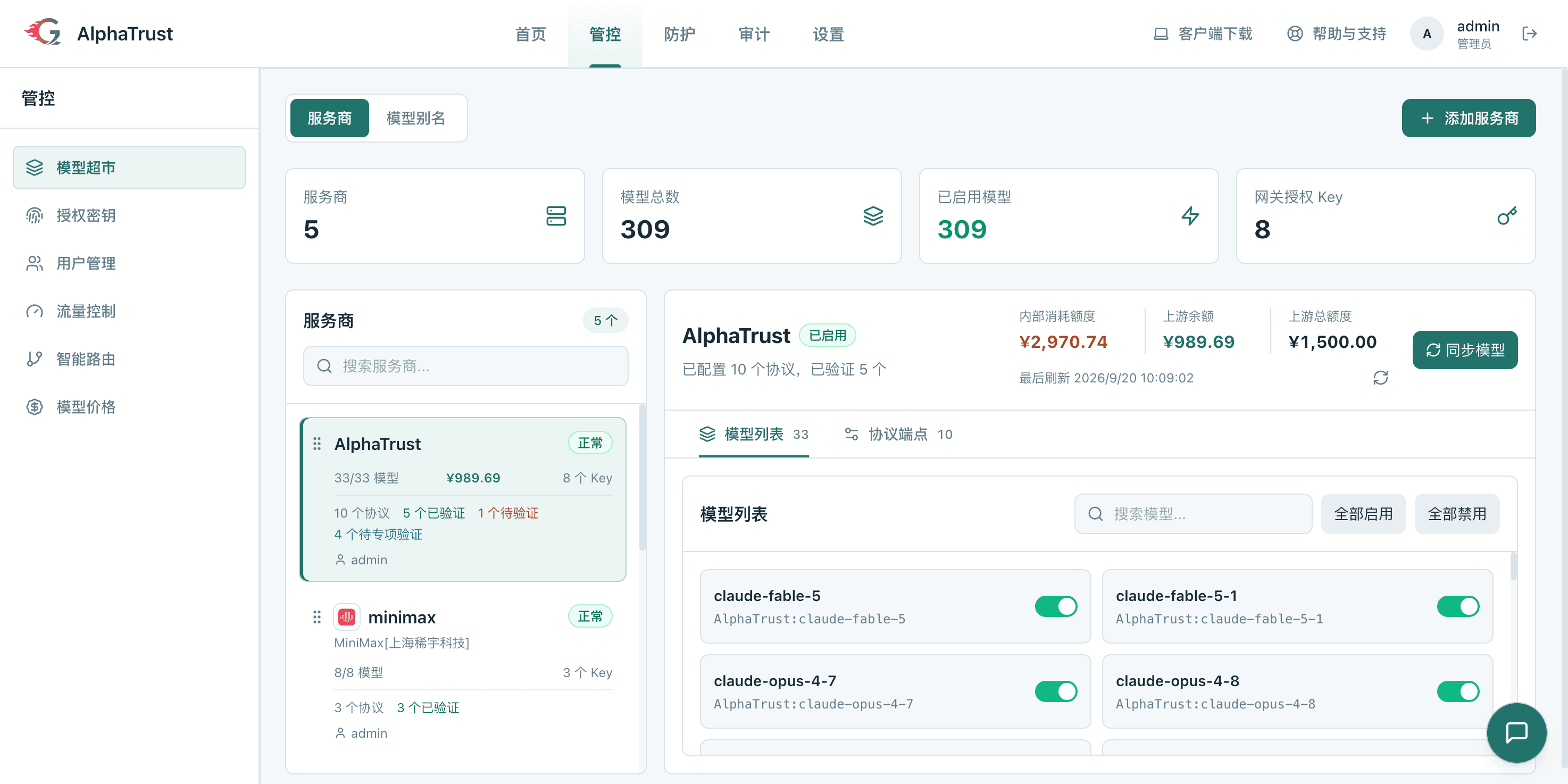Open 授权密钥 in the sidebar

coord(129,215)
